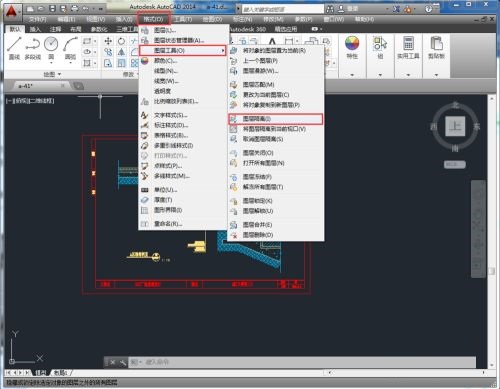The height and width of the screenshot is (389, 500).
Task: Select Layer Freeze (图层冻结) submenu item
Action: [276, 177]
